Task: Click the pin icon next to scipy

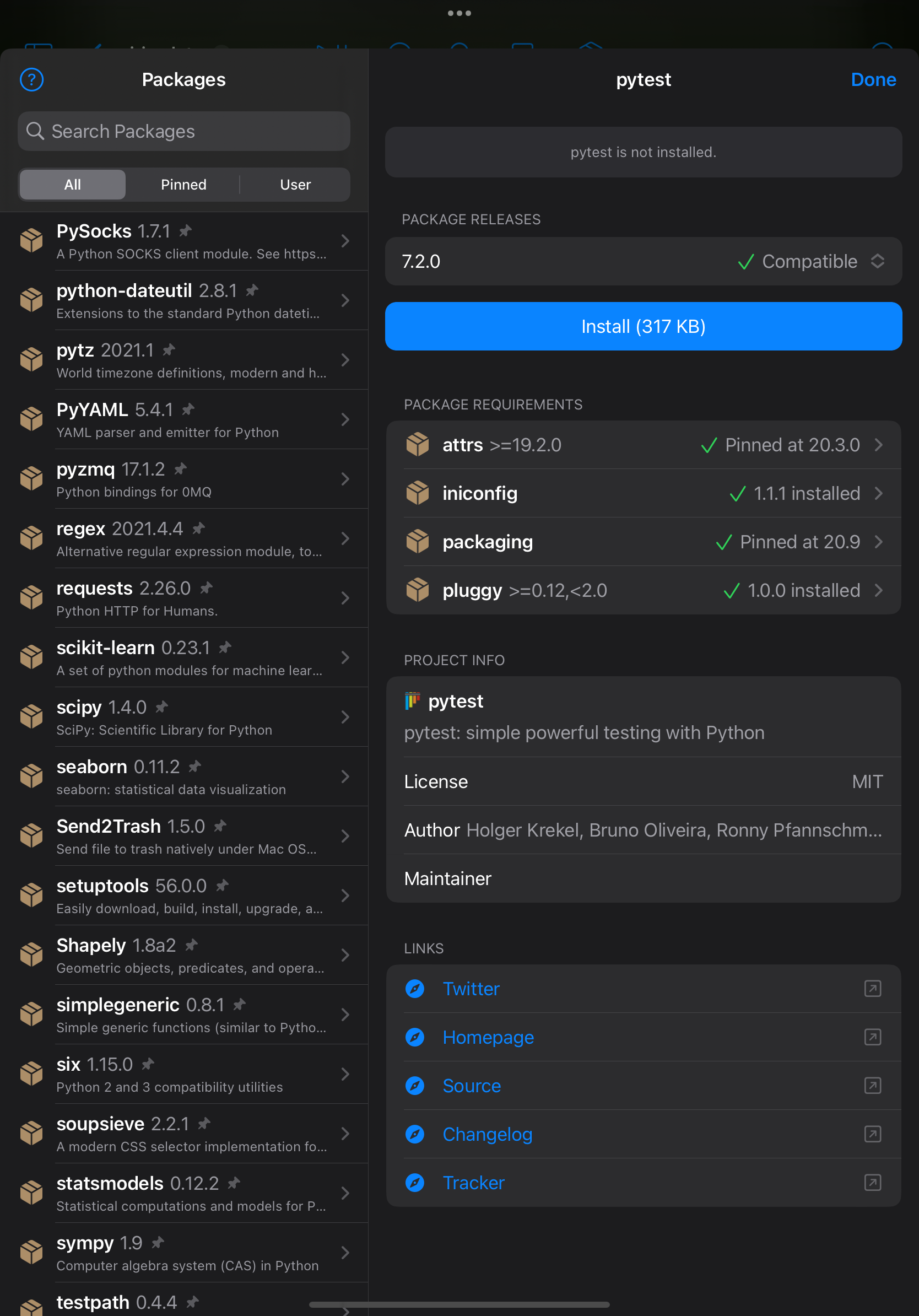Action: pyautogui.click(x=162, y=706)
